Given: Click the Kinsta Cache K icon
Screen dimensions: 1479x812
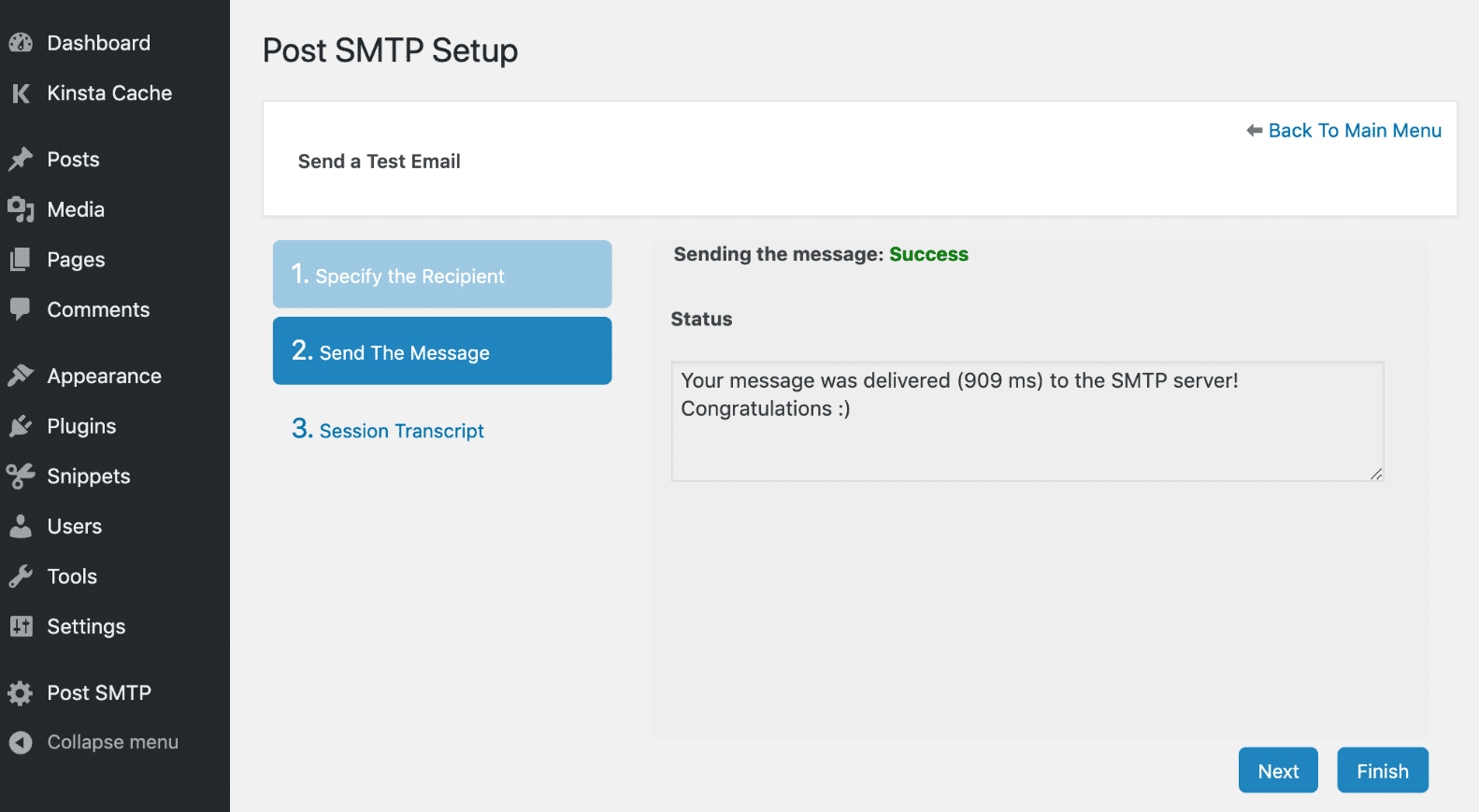Looking at the screenshot, I should [21, 93].
